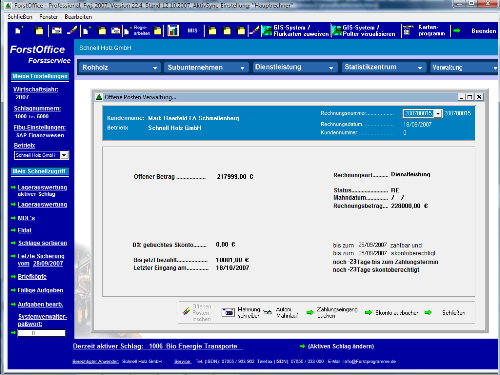Open the Schlagnummern link

click(x=37, y=108)
